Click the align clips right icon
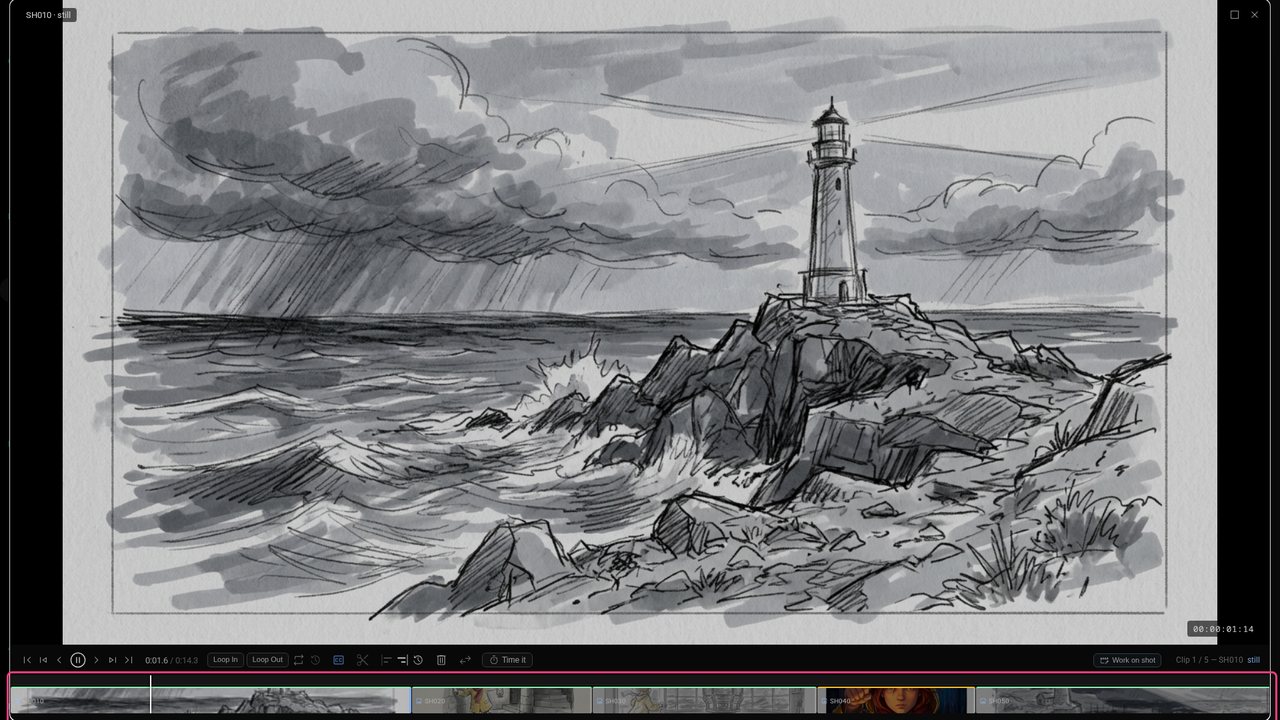Image resolution: width=1280 pixels, height=720 pixels. [x=402, y=660]
